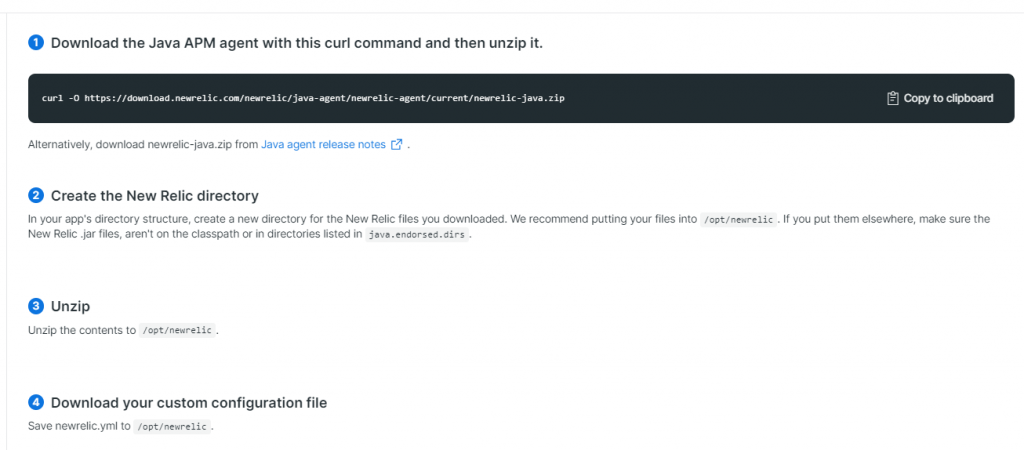
Task: Click /opt/newrelic path in the Unzip step
Action: pos(177,330)
